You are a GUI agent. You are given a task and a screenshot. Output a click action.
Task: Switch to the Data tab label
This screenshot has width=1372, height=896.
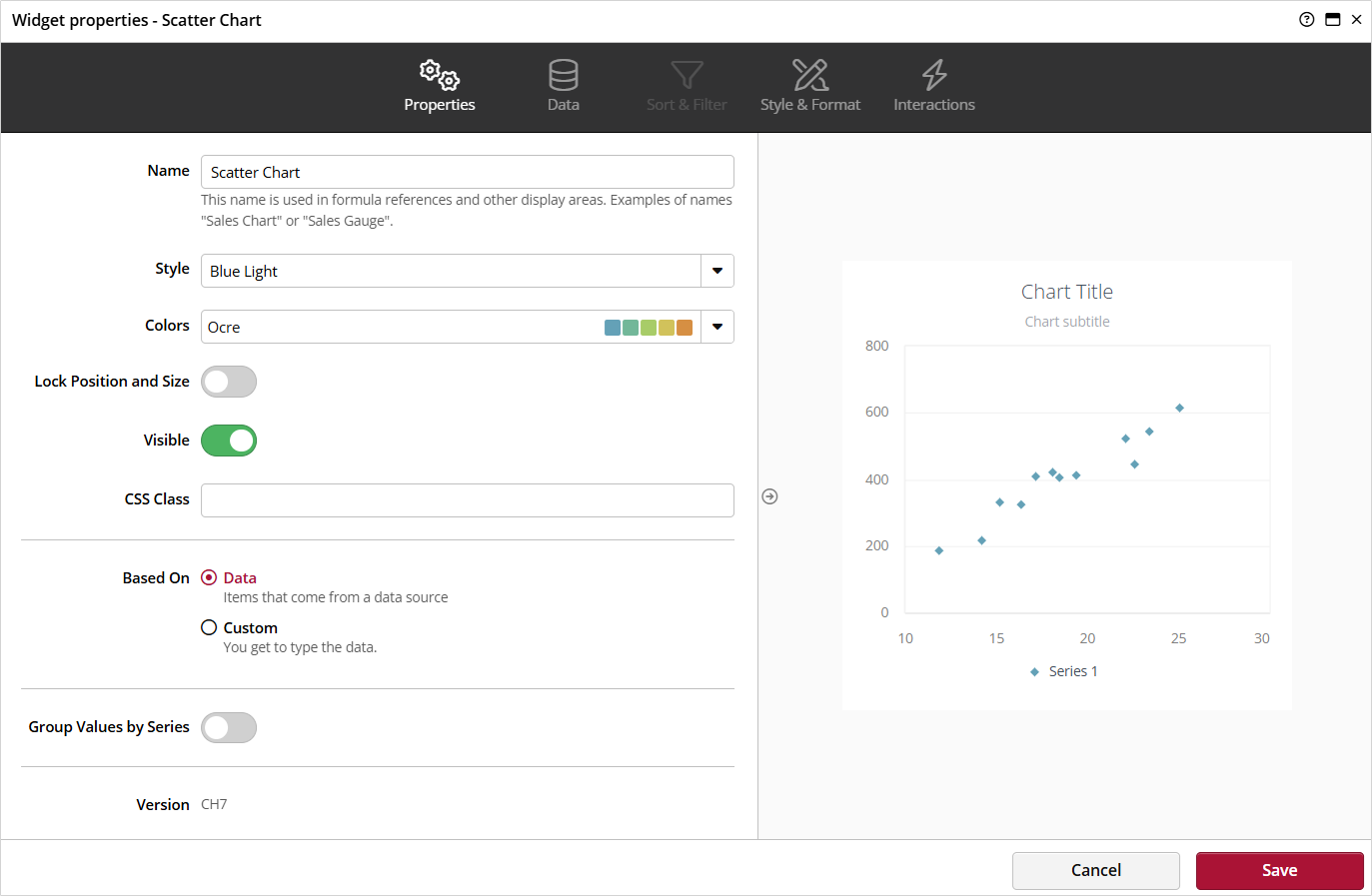coord(564,105)
